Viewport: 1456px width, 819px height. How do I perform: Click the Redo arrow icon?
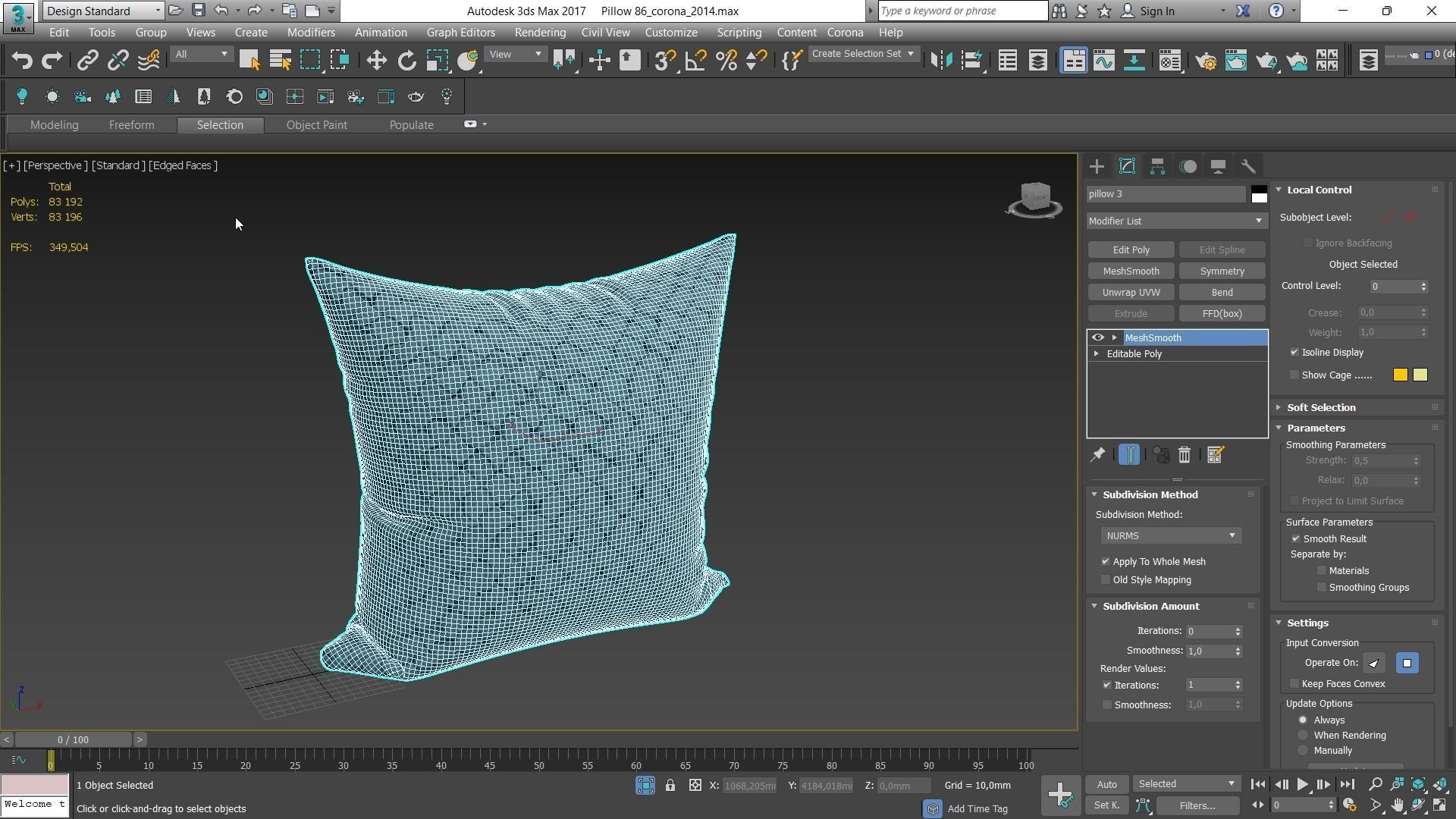coord(52,61)
